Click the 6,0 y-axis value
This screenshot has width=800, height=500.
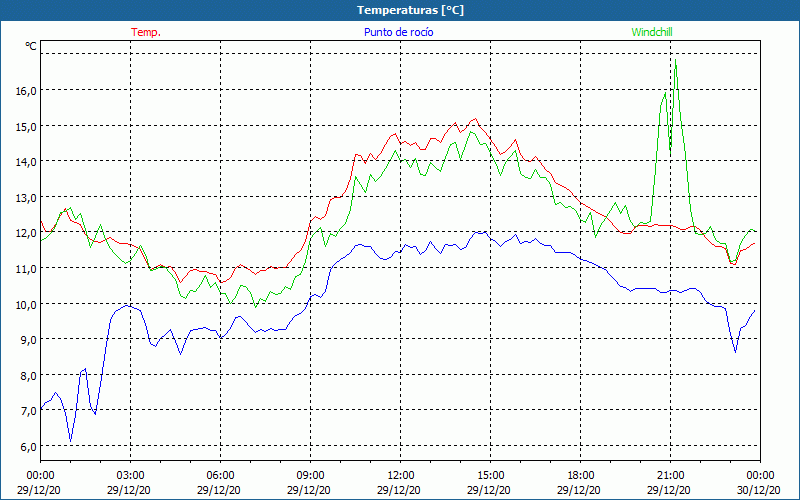pyautogui.click(x=28, y=447)
